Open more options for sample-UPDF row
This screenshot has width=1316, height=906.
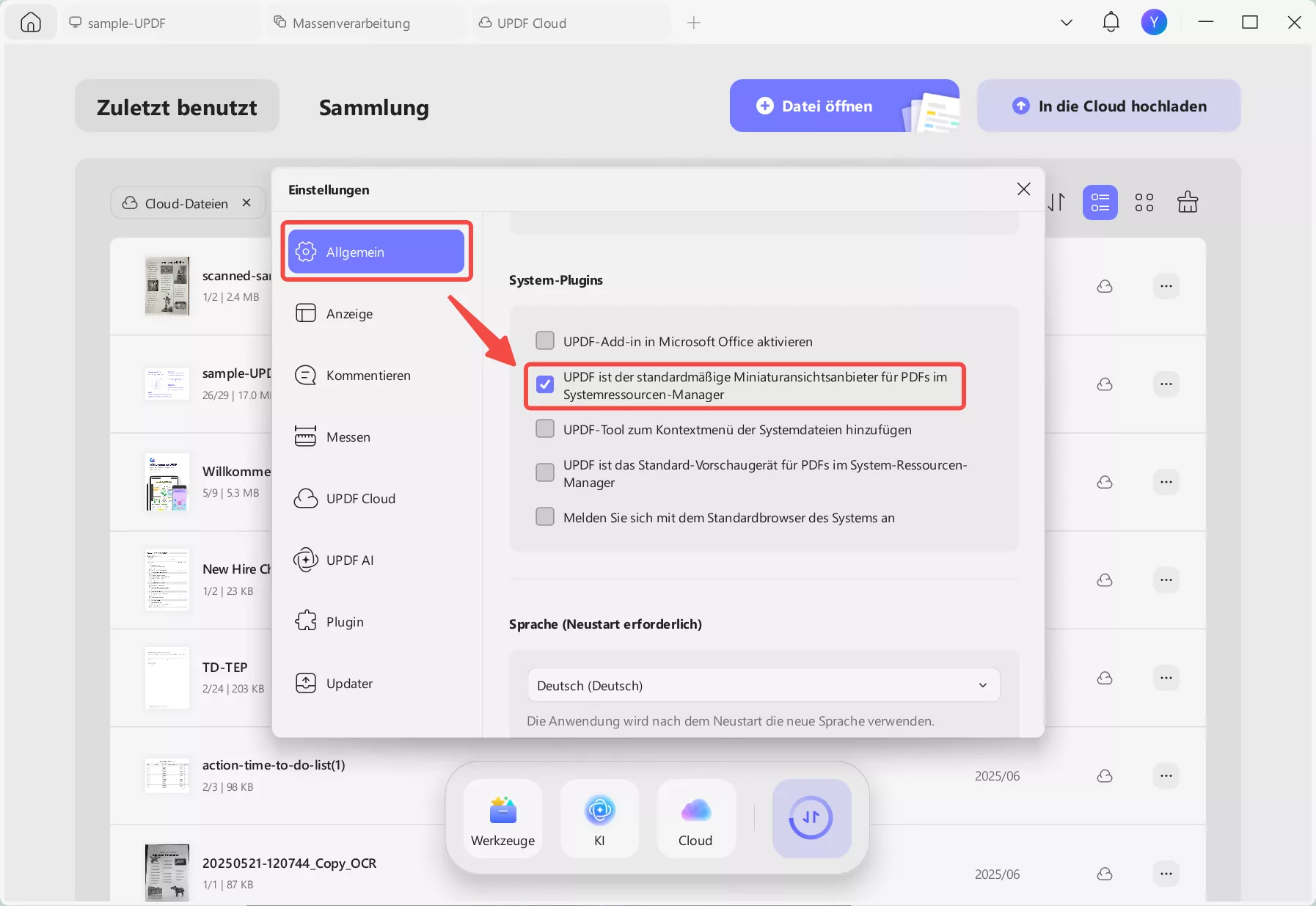pyautogui.click(x=1166, y=384)
